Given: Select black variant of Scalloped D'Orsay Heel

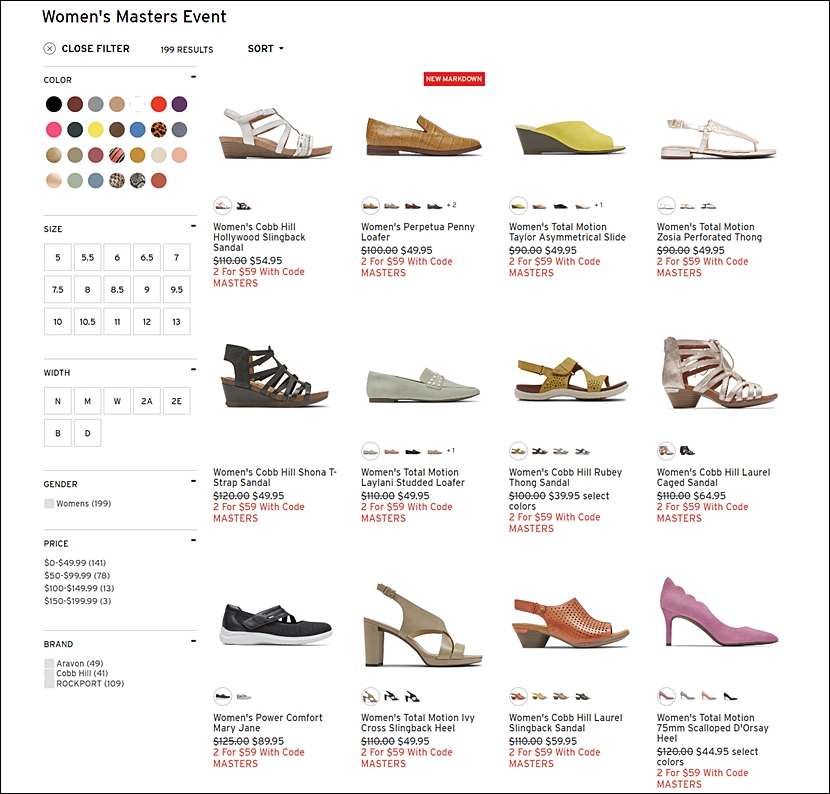Looking at the screenshot, I should [729, 696].
